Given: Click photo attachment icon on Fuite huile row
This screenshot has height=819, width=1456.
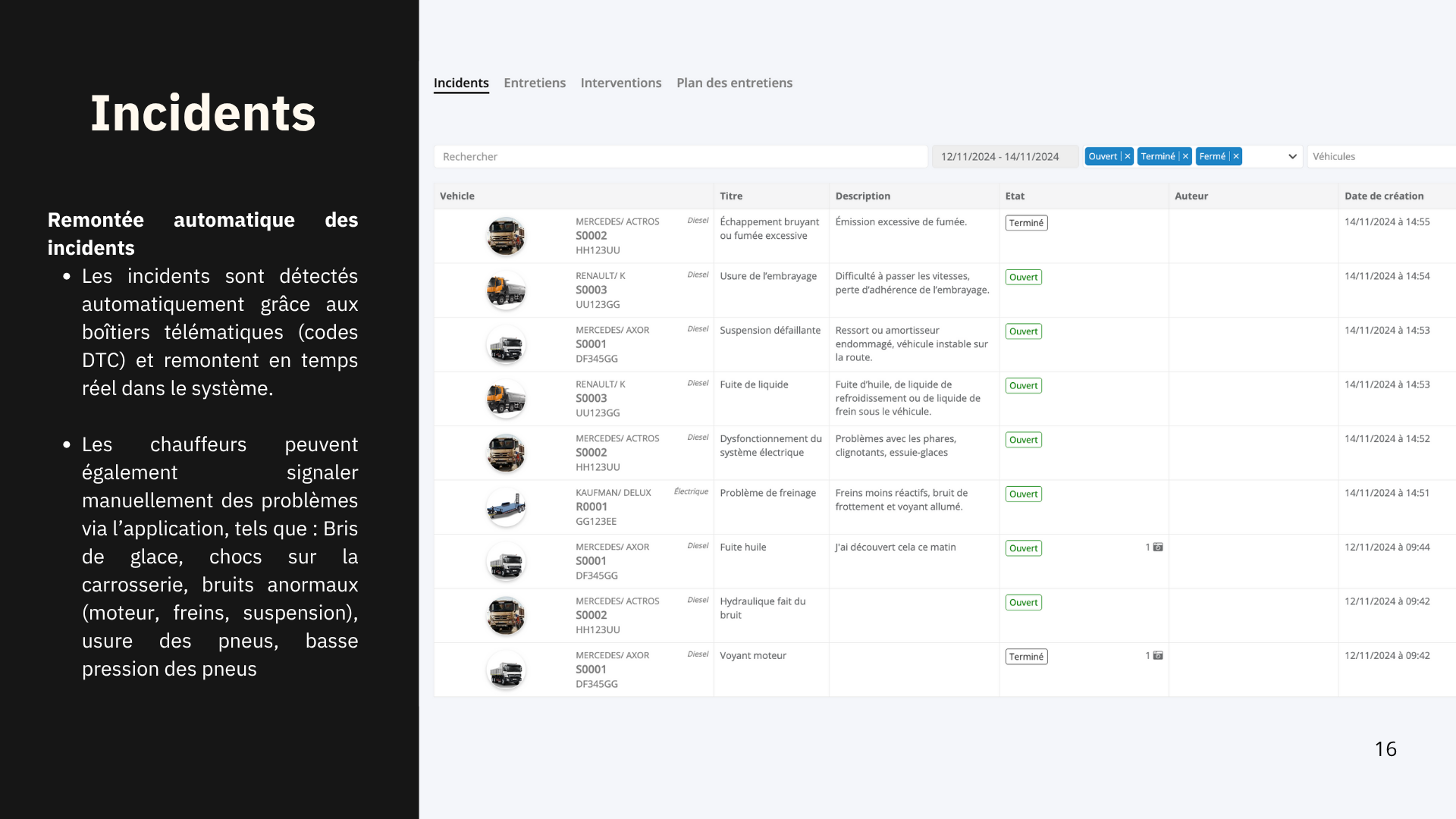Looking at the screenshot, I should (x=1158, y=547).
